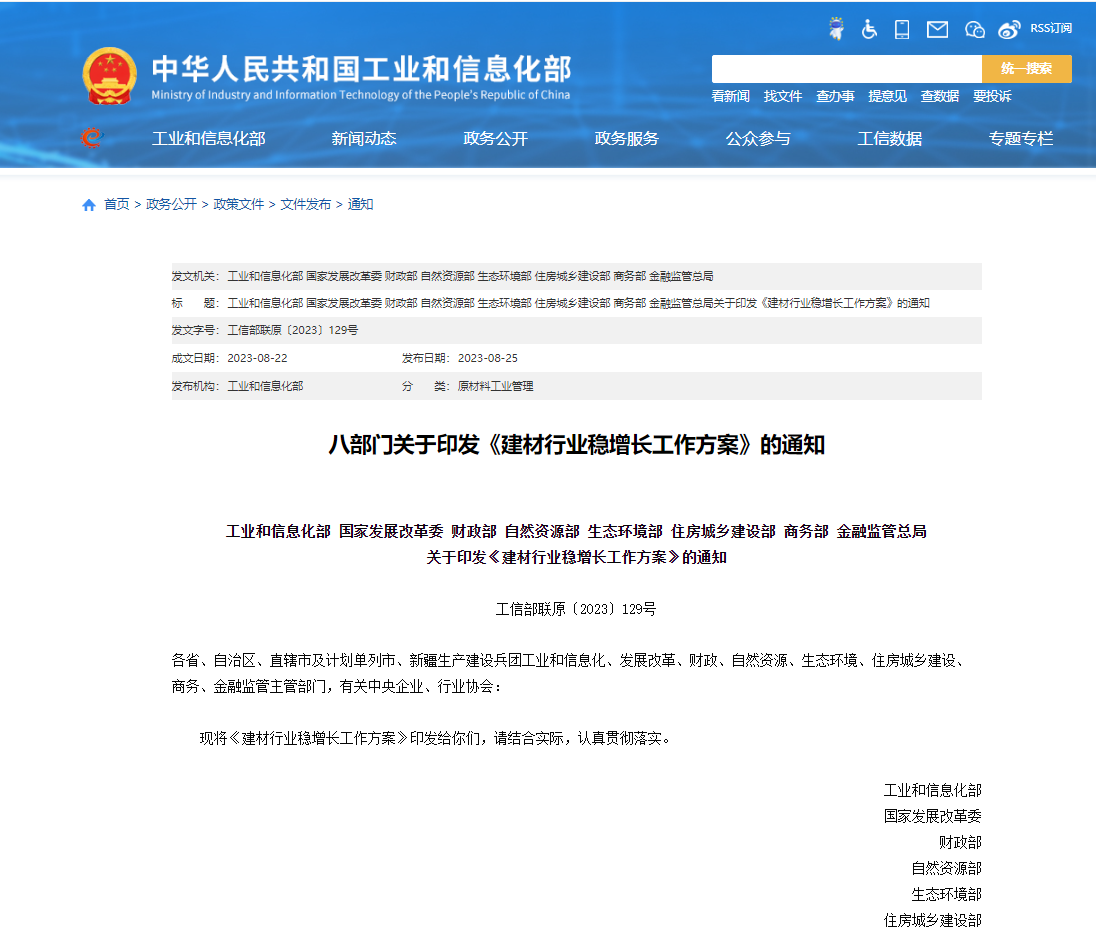
Task: Switch to the 新闻动态 menu item
Action: [364, 139]
